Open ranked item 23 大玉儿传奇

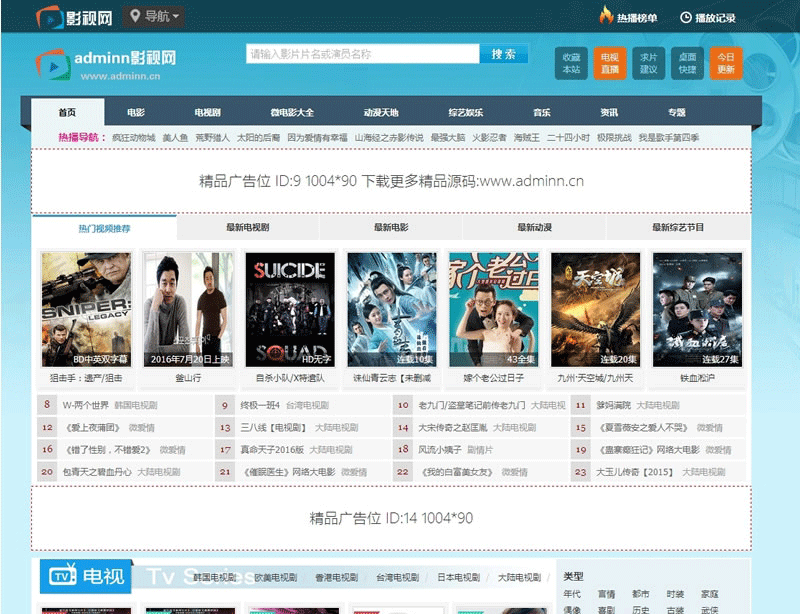(x=635, y=472)
